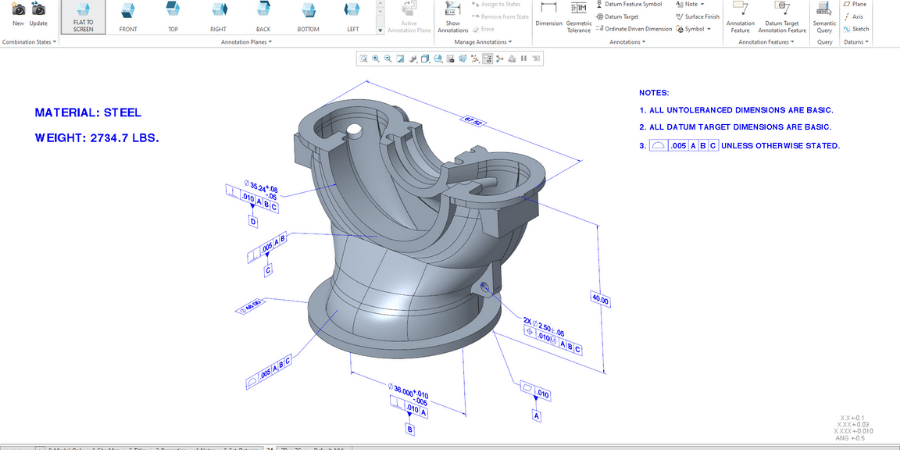Expand the Combination States group menu

click(x=55, y=42)
